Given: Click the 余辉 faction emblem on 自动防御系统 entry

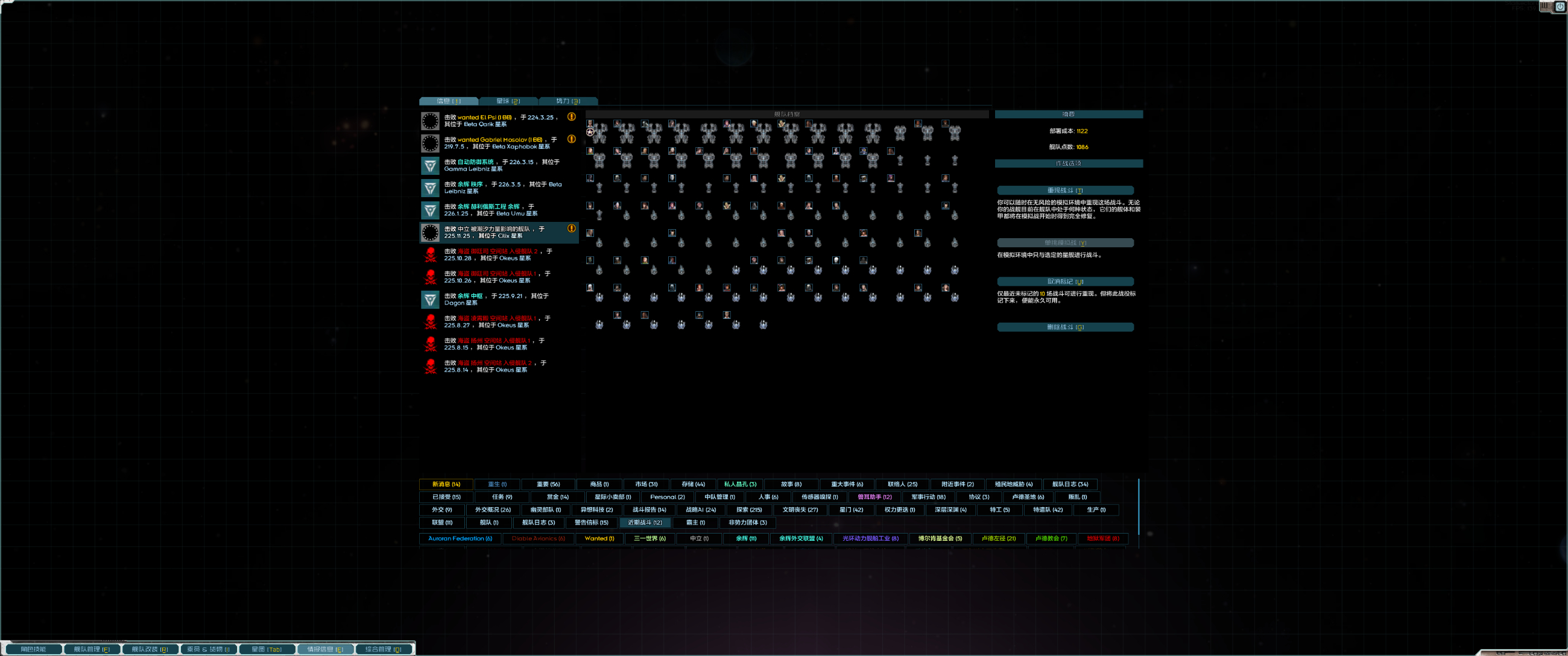Looking at the screenshot, I should 431,165.
